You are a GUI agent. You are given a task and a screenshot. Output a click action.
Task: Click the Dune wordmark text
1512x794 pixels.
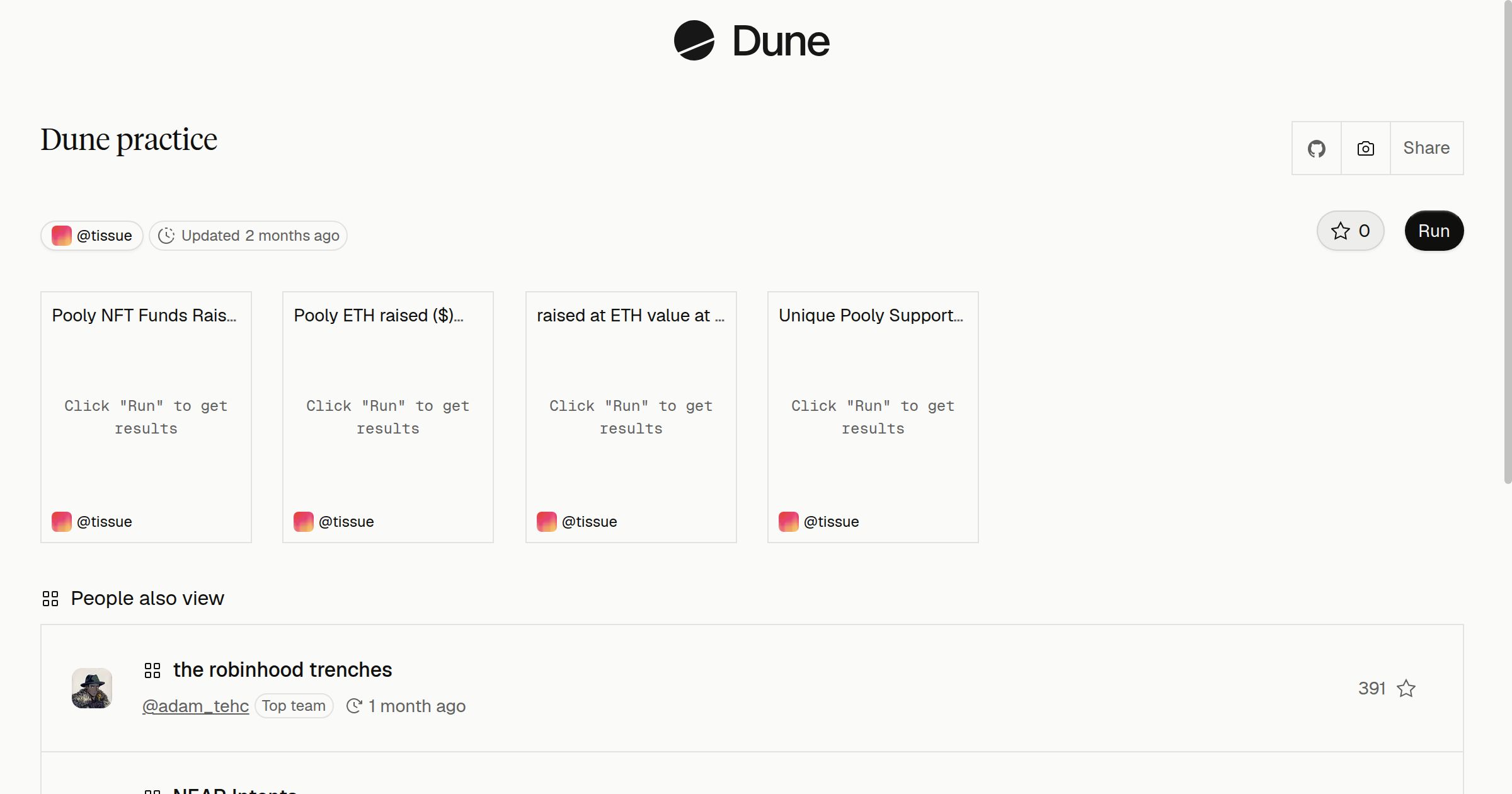781,41
